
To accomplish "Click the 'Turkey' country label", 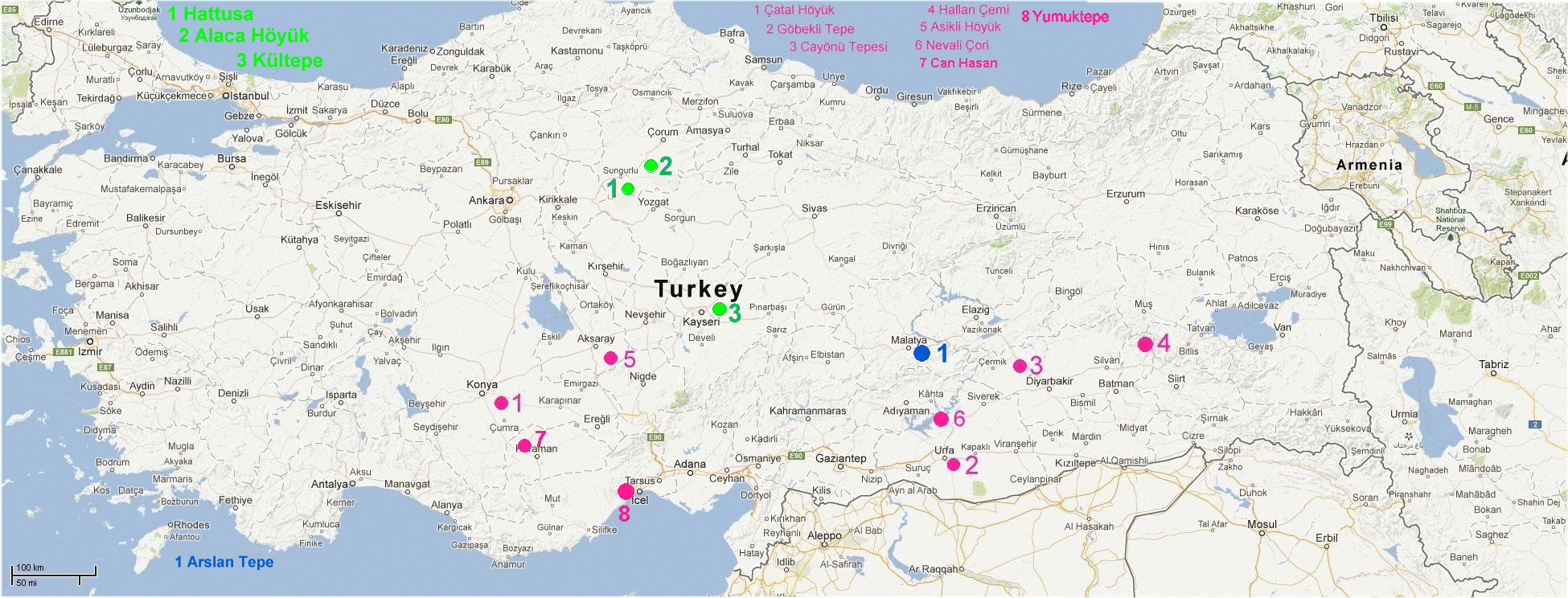I will click(x=698, y=289).
